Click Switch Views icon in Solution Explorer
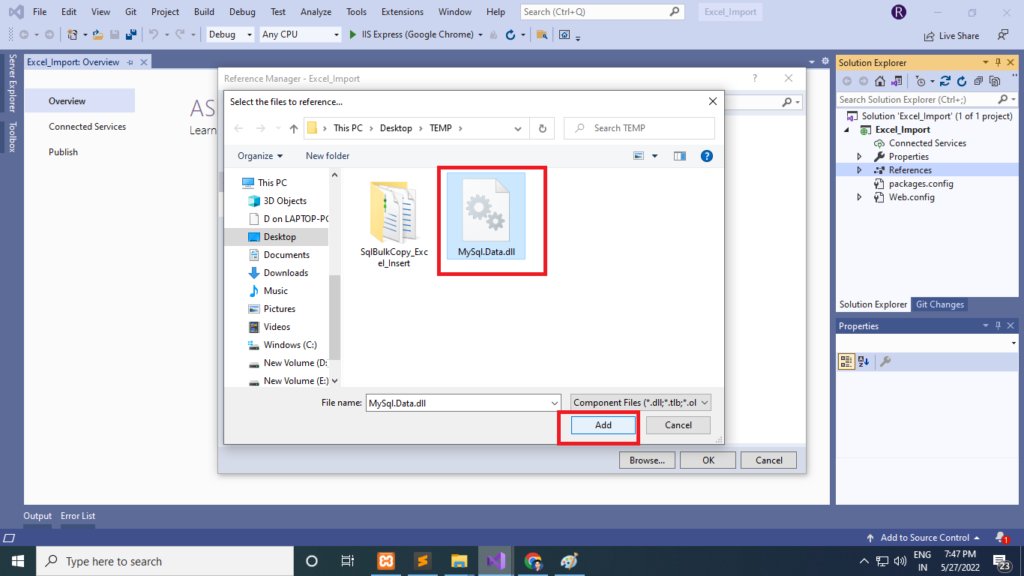Image resolution: width=1024 pixels, height=576 pixels. click(x=897, y=82)
